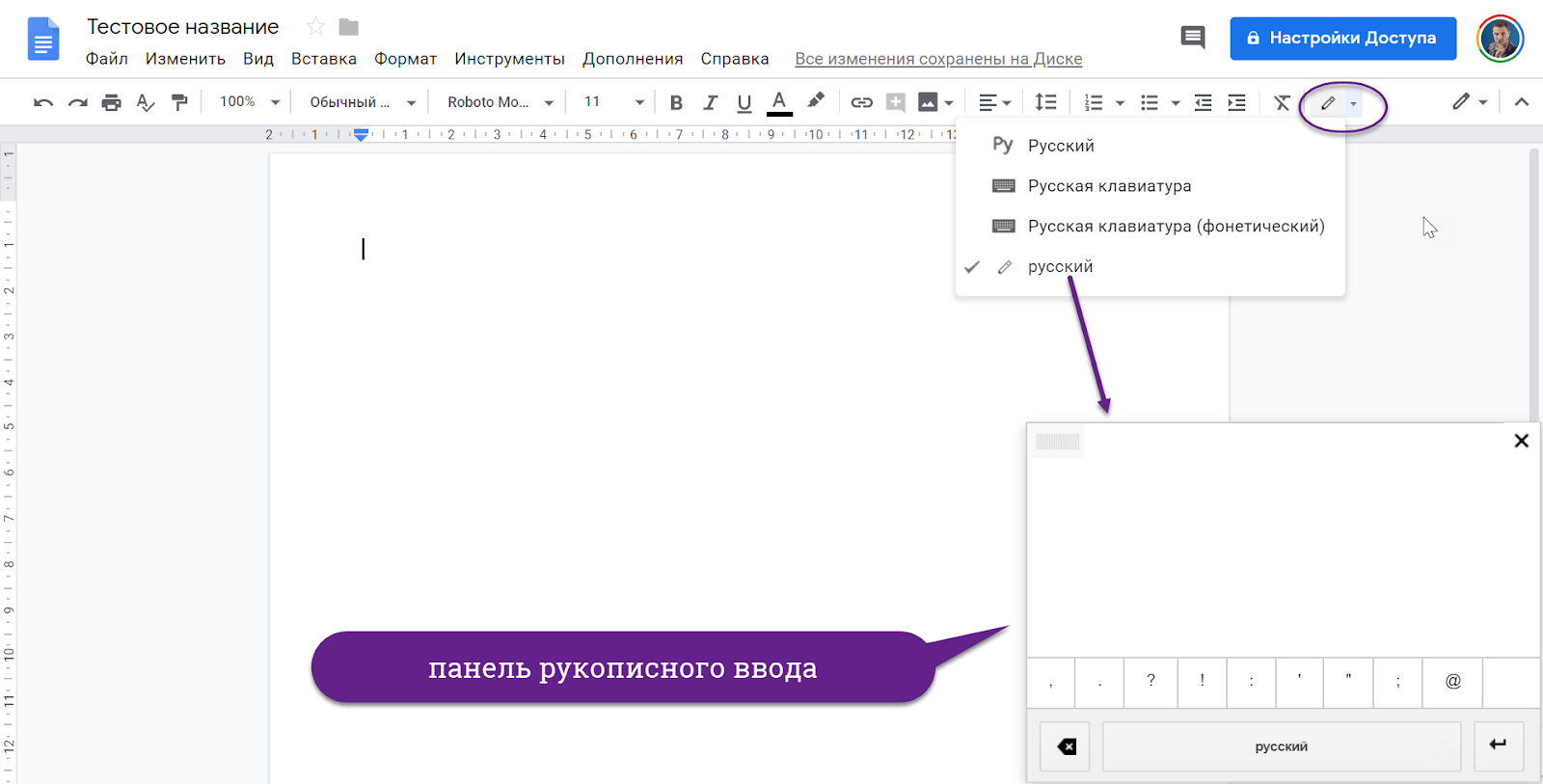Open the text color picker
Screen dimensions: 1543x784
click(779, 102)
